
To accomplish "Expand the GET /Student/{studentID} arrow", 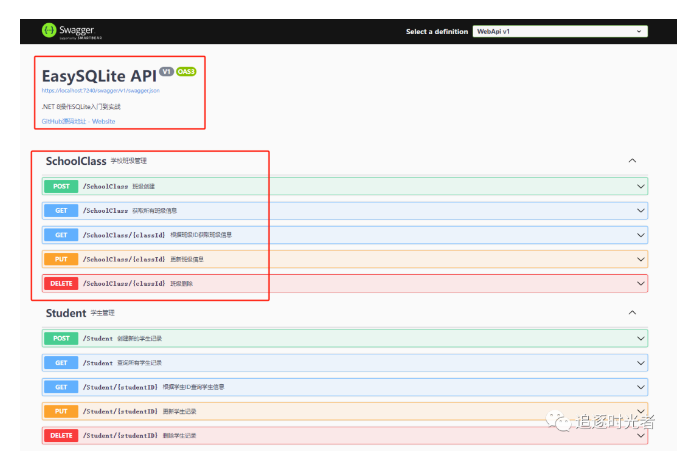I will [x=641, y=387].
